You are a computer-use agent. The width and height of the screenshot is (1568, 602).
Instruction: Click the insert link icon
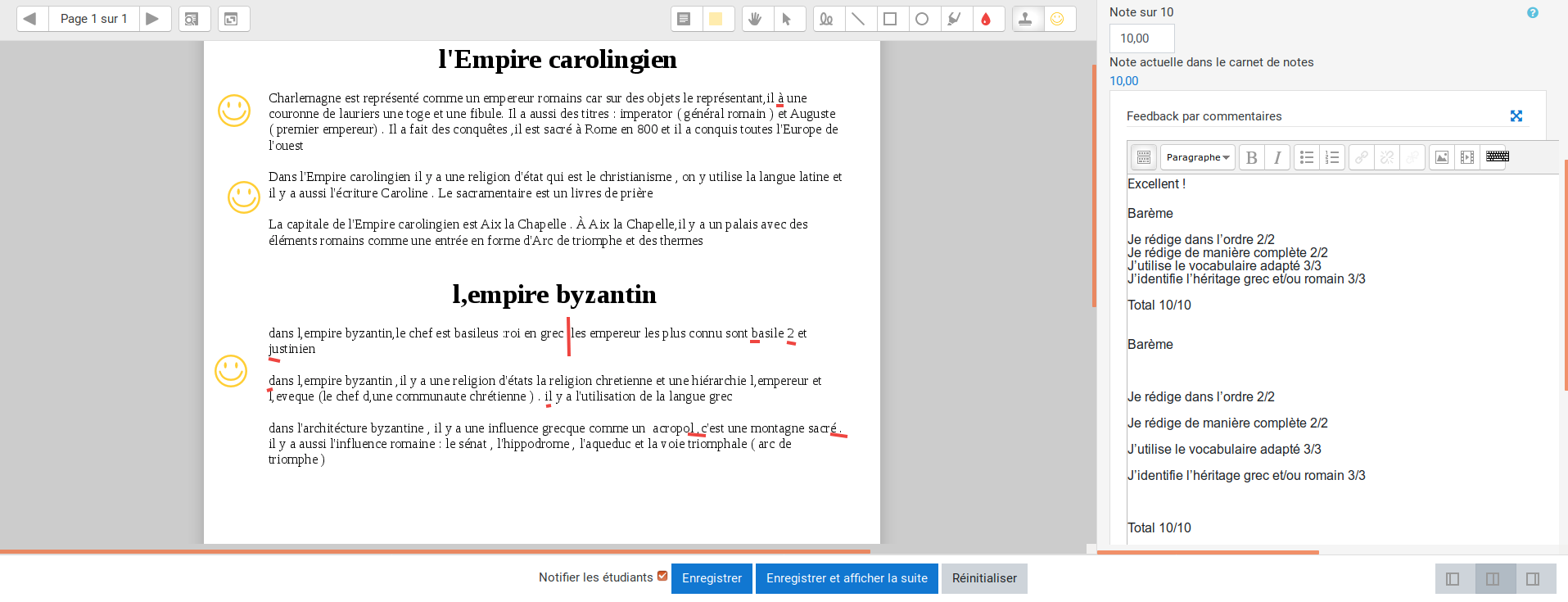(1362, 157)
